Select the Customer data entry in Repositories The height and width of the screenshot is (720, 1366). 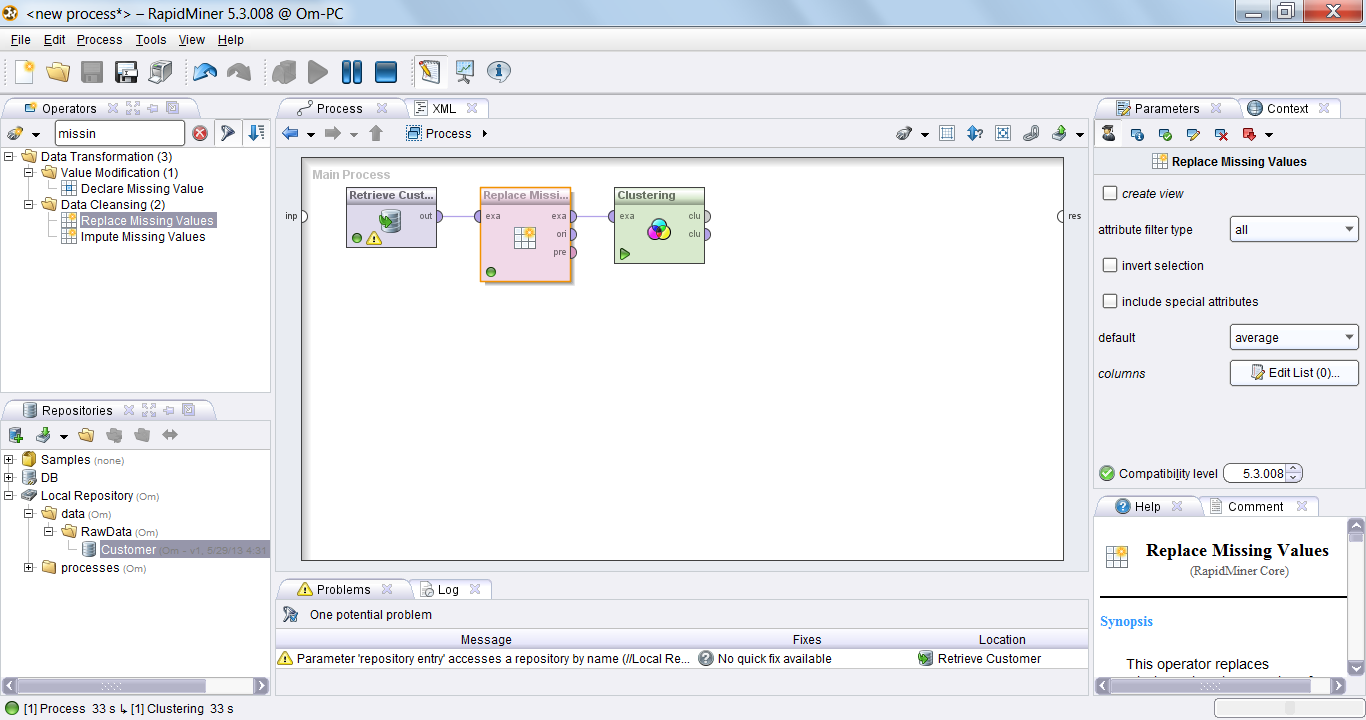click(128, 550)
